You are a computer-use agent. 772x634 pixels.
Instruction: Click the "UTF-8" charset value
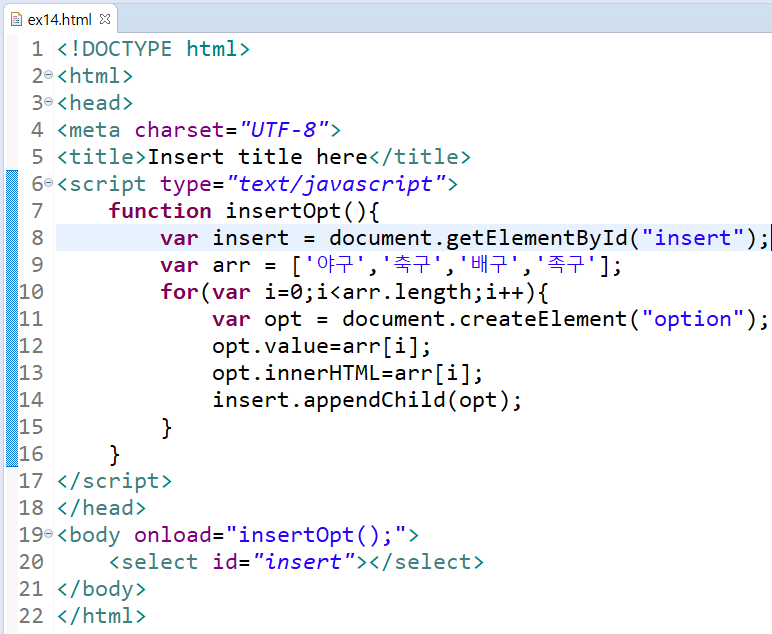[284, 130]
